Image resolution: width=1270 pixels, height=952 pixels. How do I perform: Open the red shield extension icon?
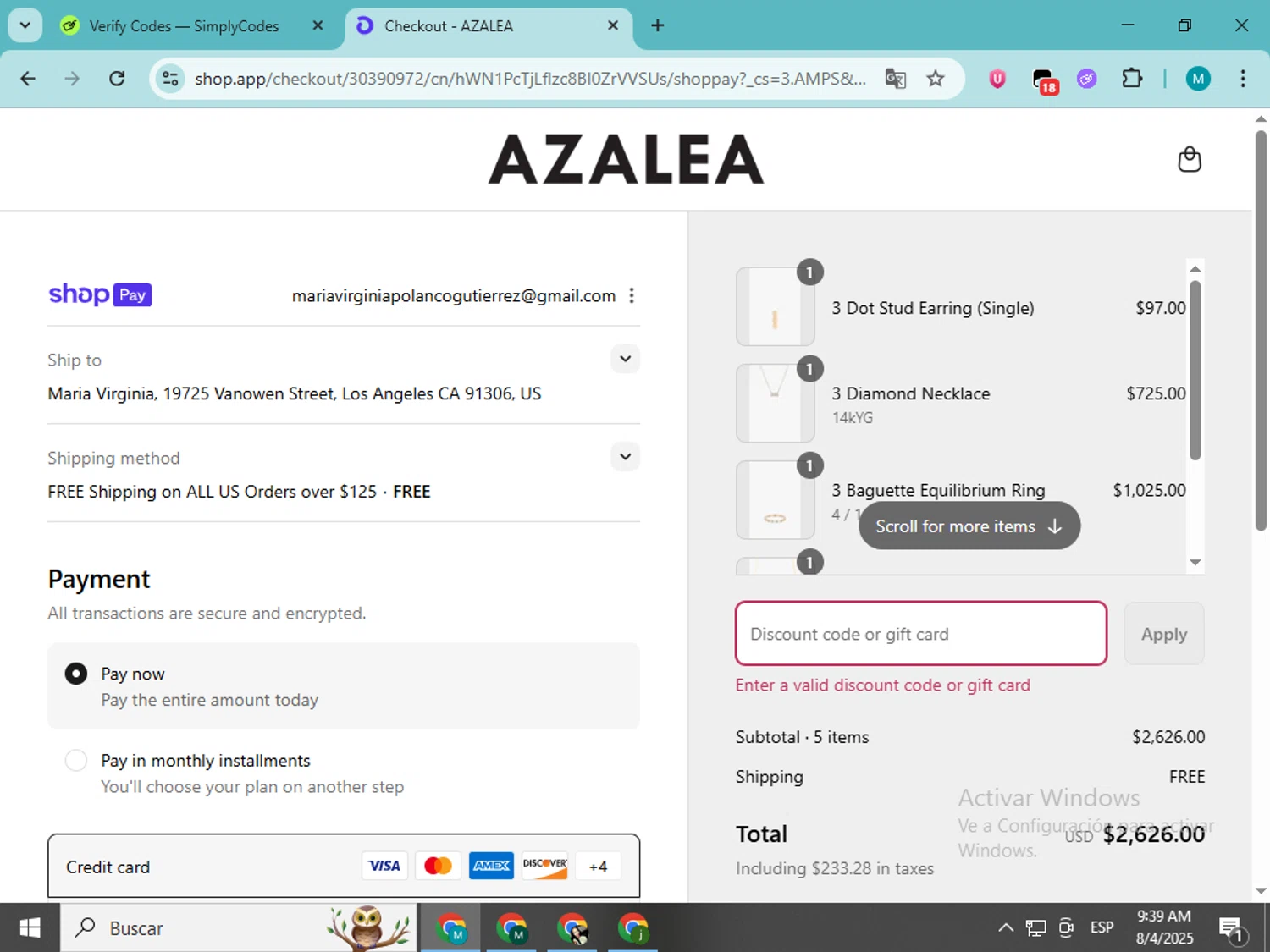997,79
